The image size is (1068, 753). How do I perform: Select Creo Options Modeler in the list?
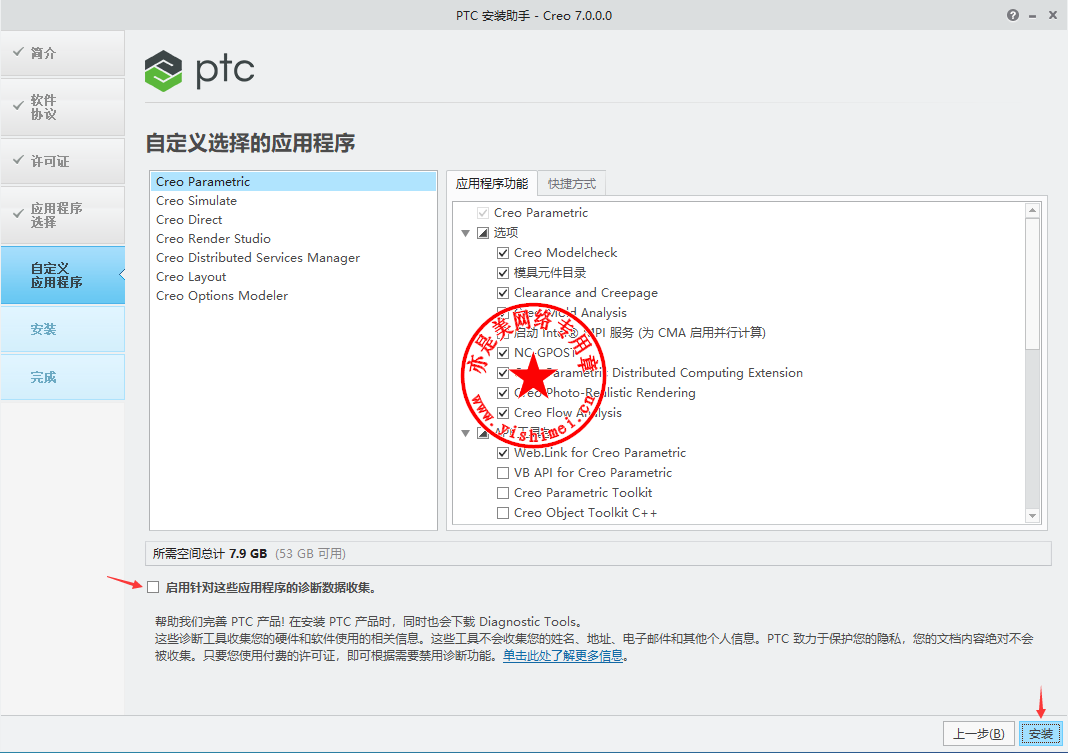coord(293,296)
